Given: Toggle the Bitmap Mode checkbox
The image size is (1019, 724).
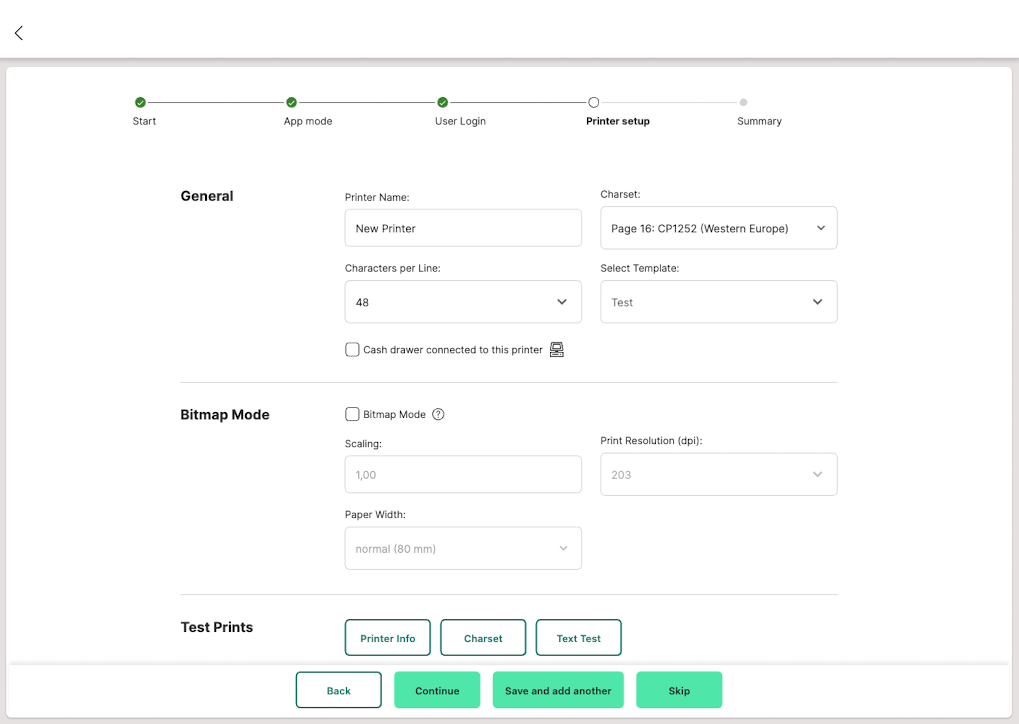Looking at the screenshot, I should [352, 414].
